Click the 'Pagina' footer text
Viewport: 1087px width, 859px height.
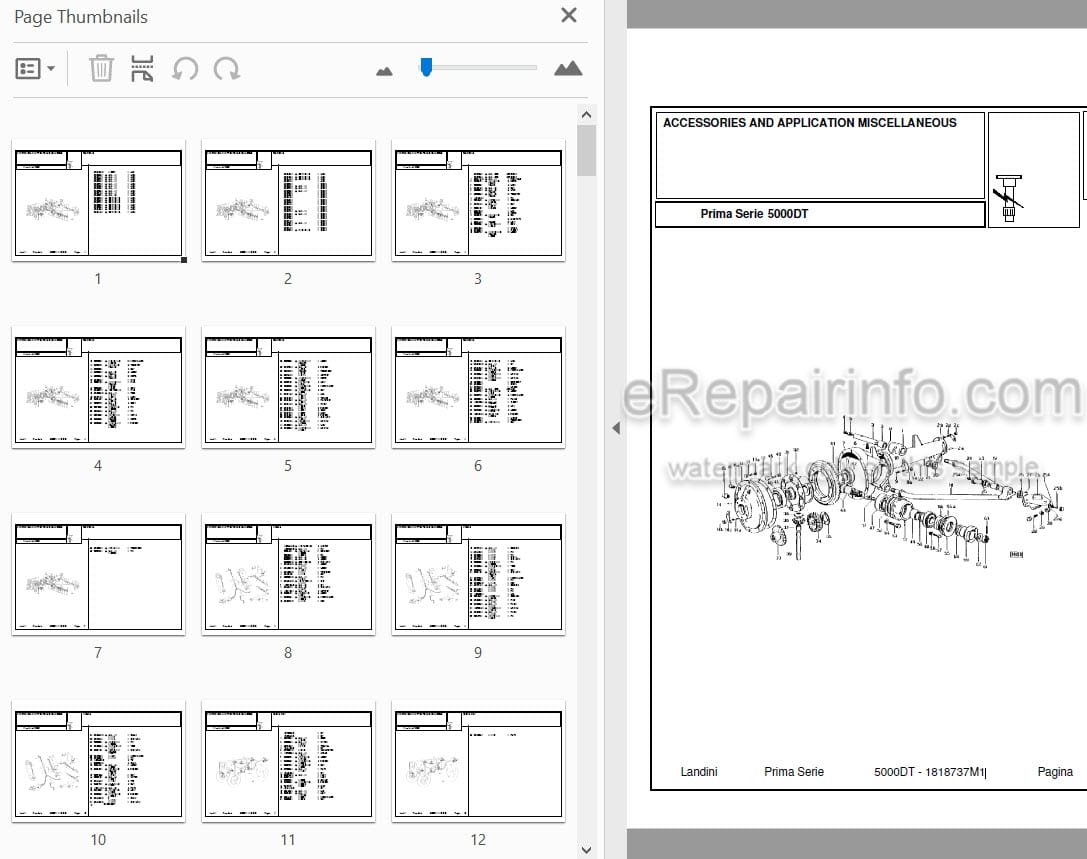pyautogui.click(x=1055, y=772)
